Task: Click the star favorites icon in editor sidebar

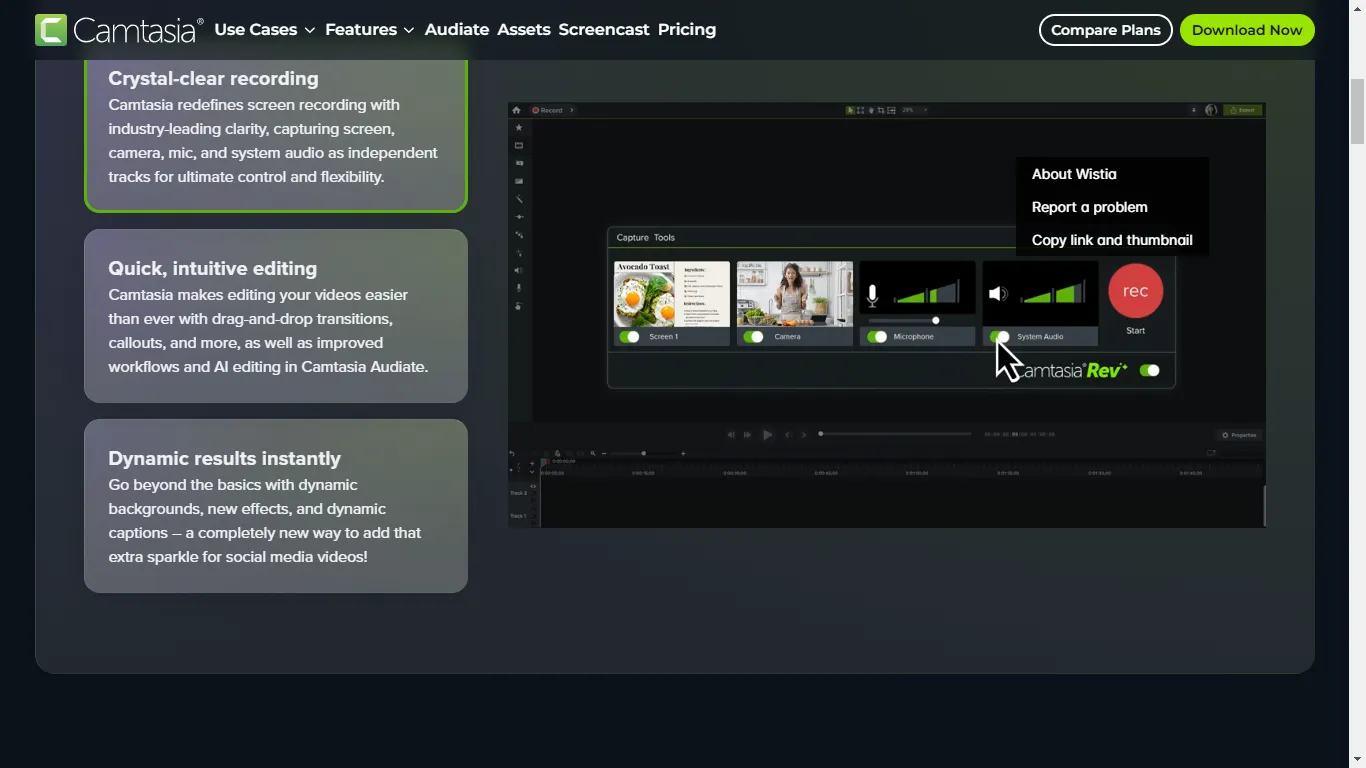Action: click(519, 127)
